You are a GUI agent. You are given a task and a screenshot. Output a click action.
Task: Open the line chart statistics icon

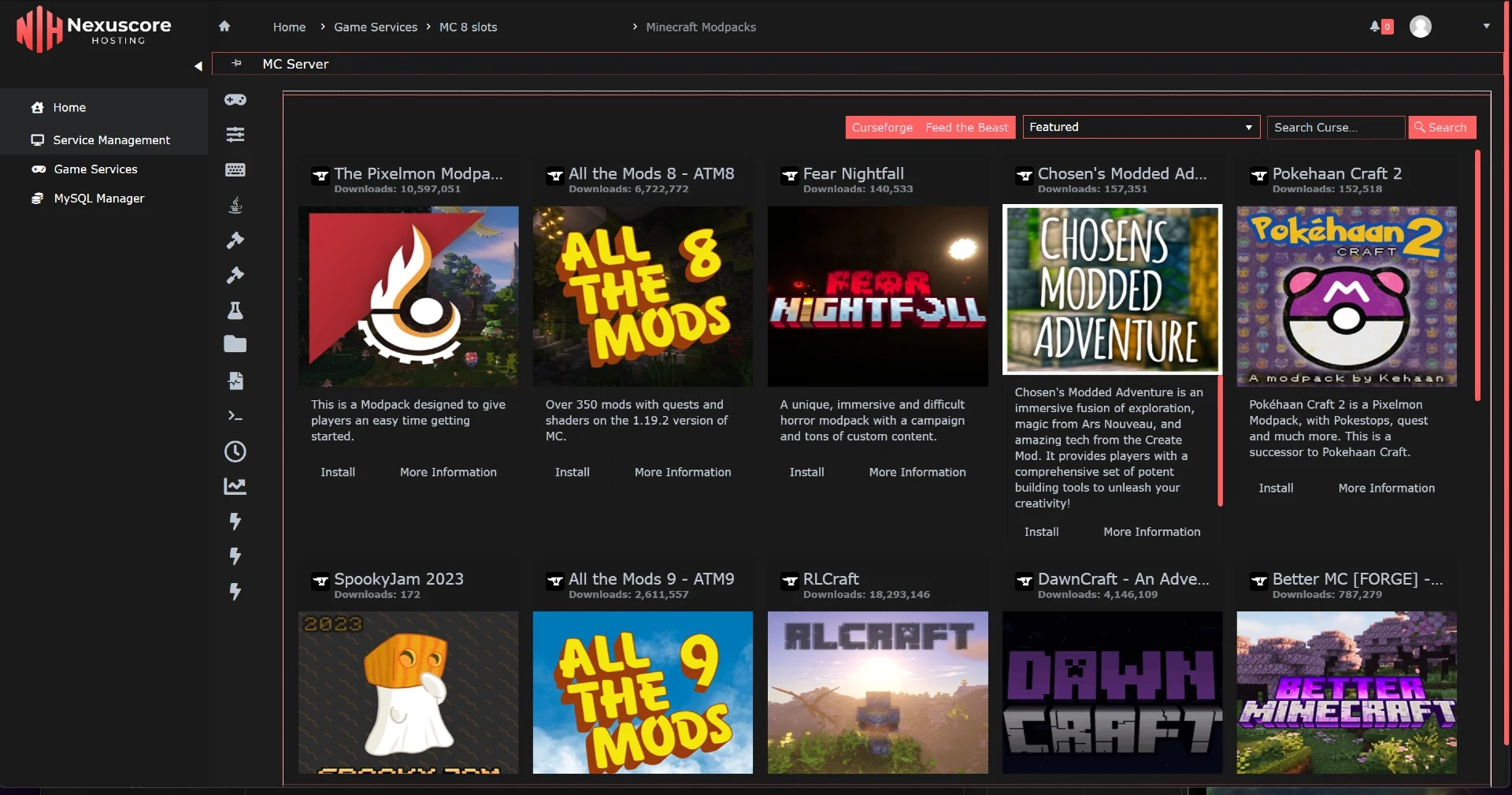pyautogui.click(x=235, y=486)
